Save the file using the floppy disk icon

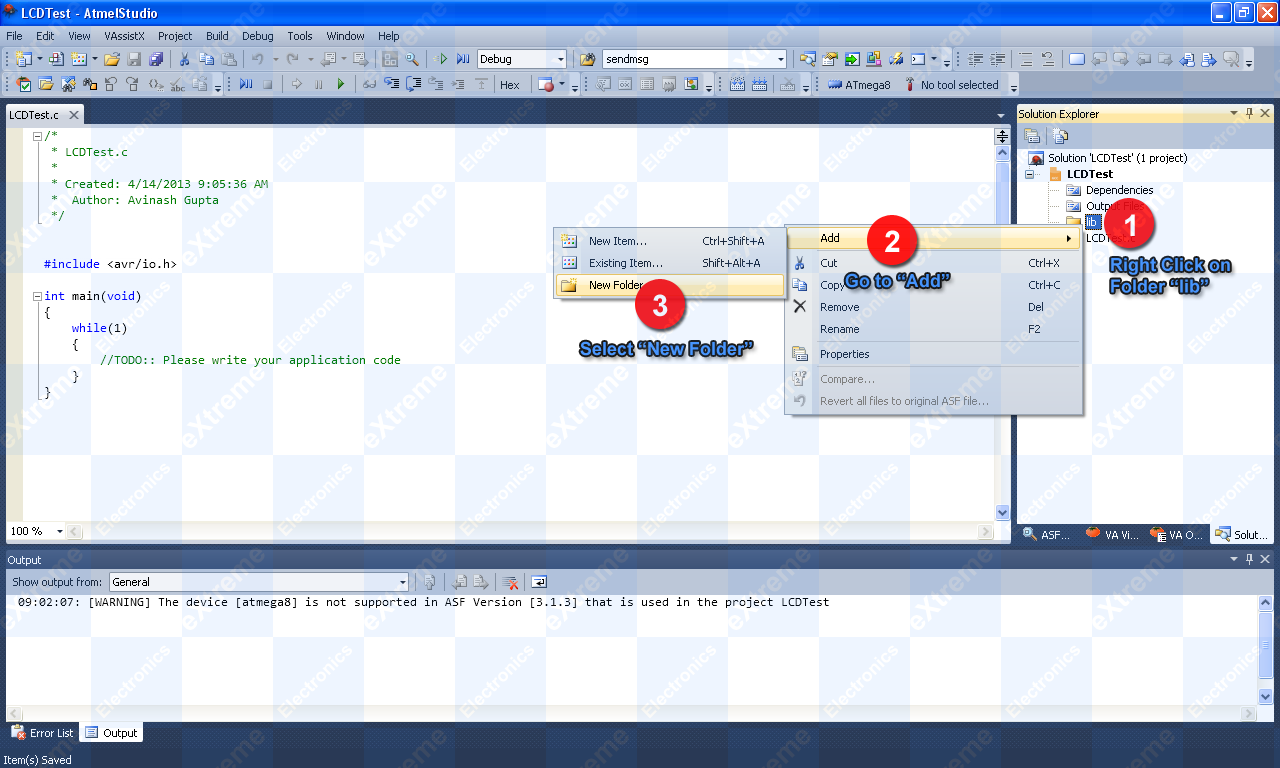pos(133,59)
